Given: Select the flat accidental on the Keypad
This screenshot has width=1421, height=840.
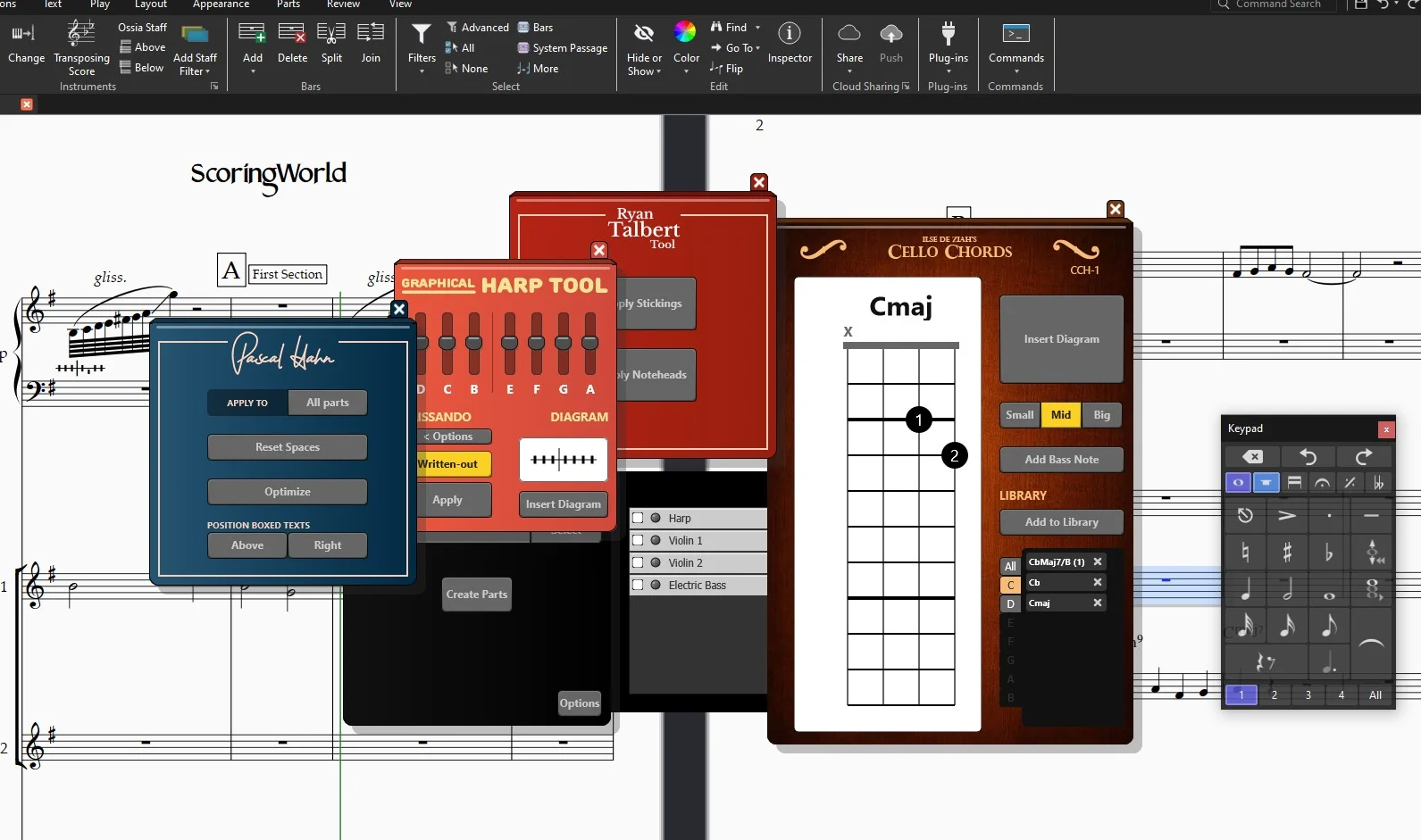Looking at the screenshot, I should click(1329, 553).
